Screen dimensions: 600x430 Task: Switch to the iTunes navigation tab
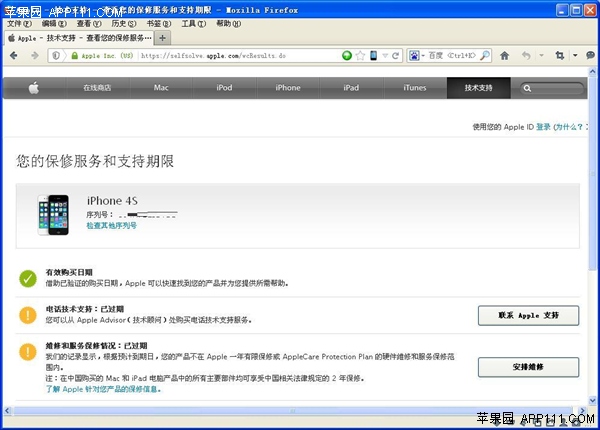pyautogui.click(x=414, y=88)
